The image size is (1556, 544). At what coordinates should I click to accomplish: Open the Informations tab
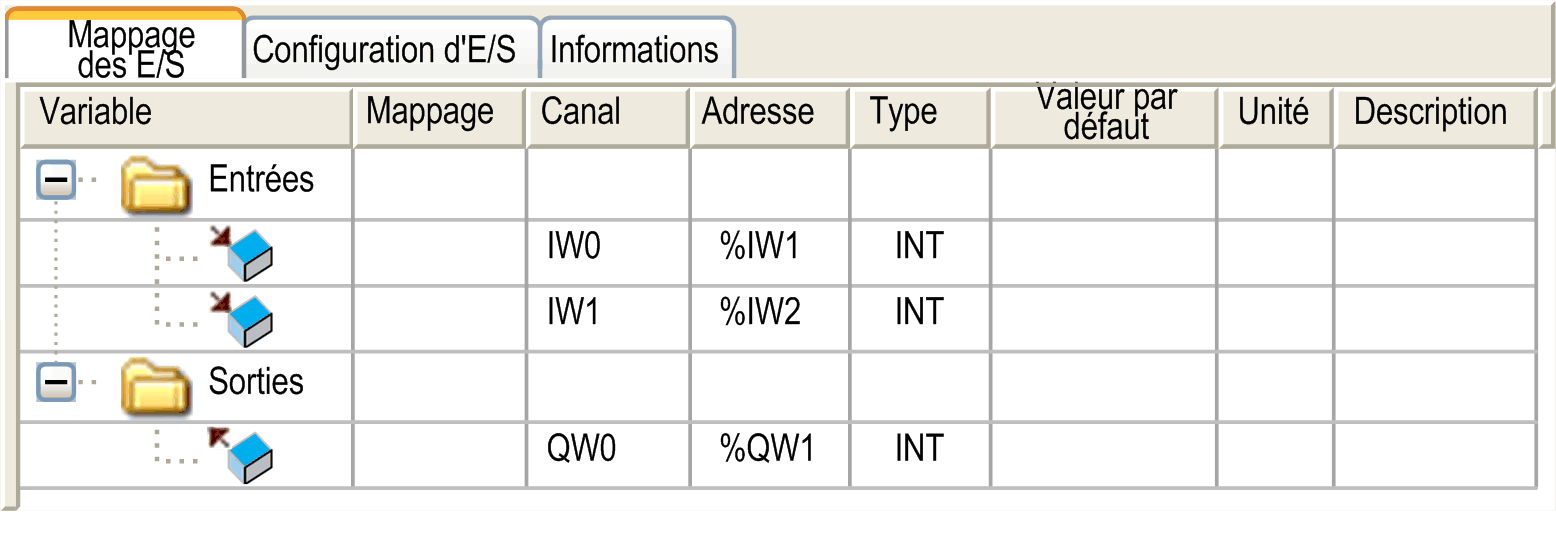[x=637, y=49]
